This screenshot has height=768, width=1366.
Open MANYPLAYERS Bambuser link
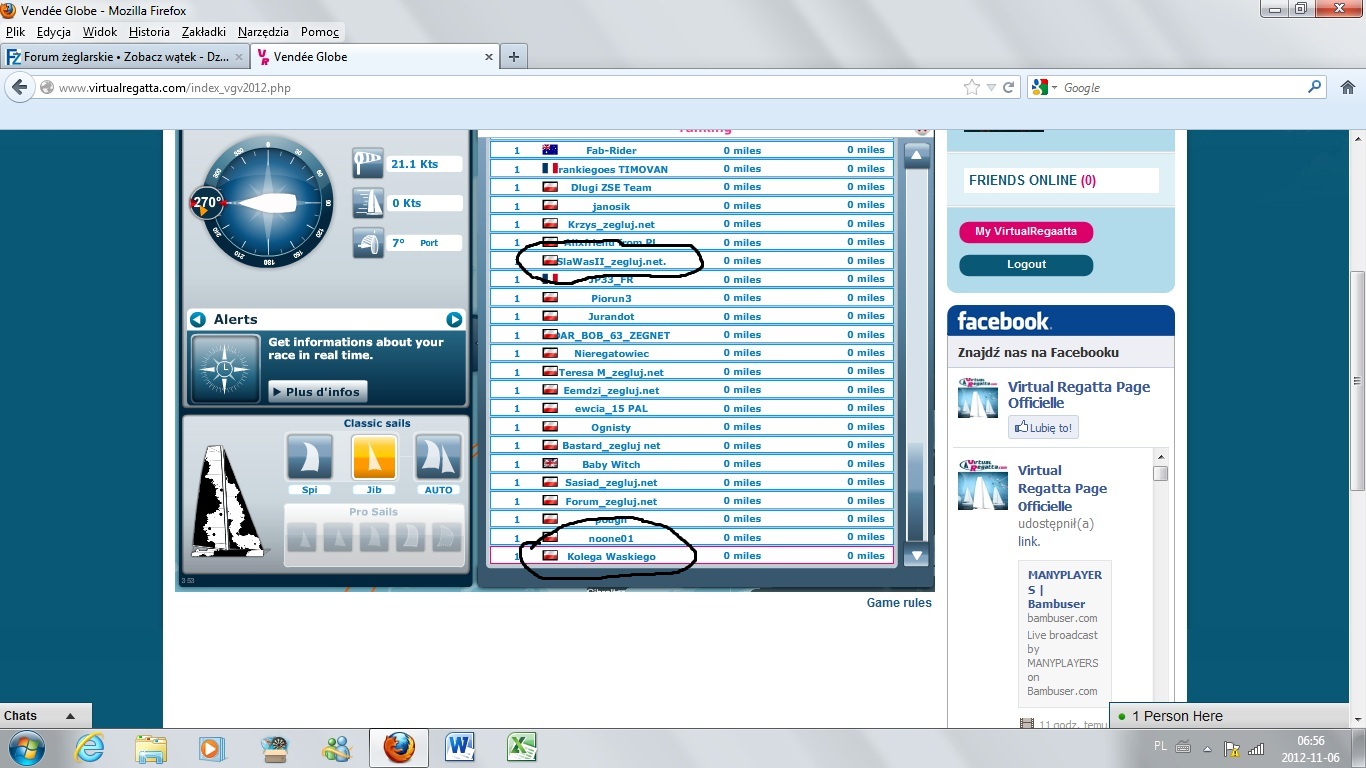pyautogui.click(x=1065, y=589)
